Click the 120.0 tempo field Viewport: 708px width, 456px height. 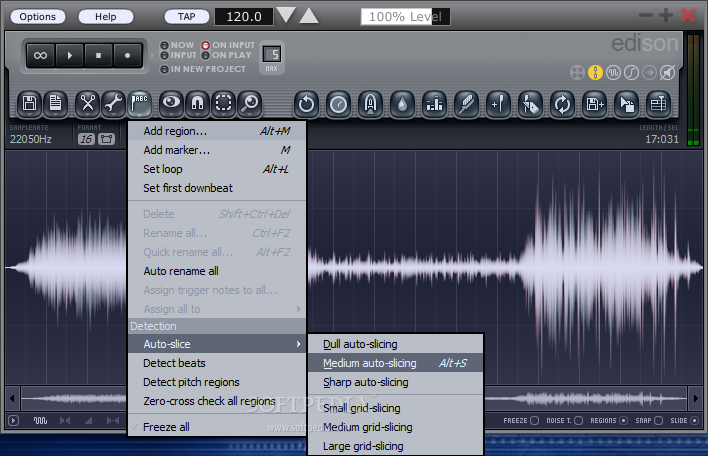click(244, 17)
